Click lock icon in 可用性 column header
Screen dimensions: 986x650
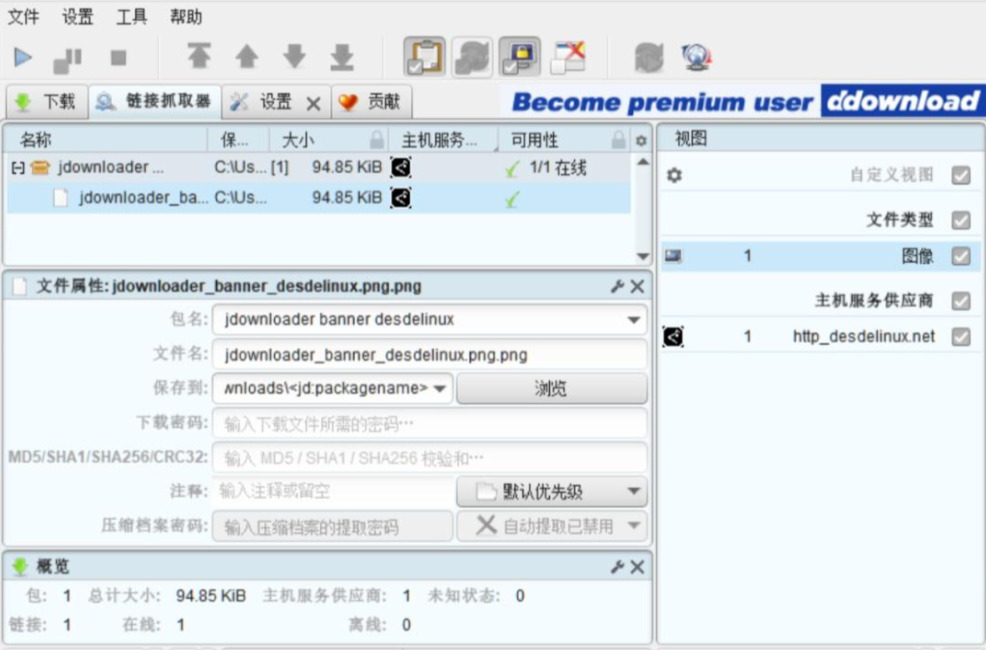[x=619, y=140]
